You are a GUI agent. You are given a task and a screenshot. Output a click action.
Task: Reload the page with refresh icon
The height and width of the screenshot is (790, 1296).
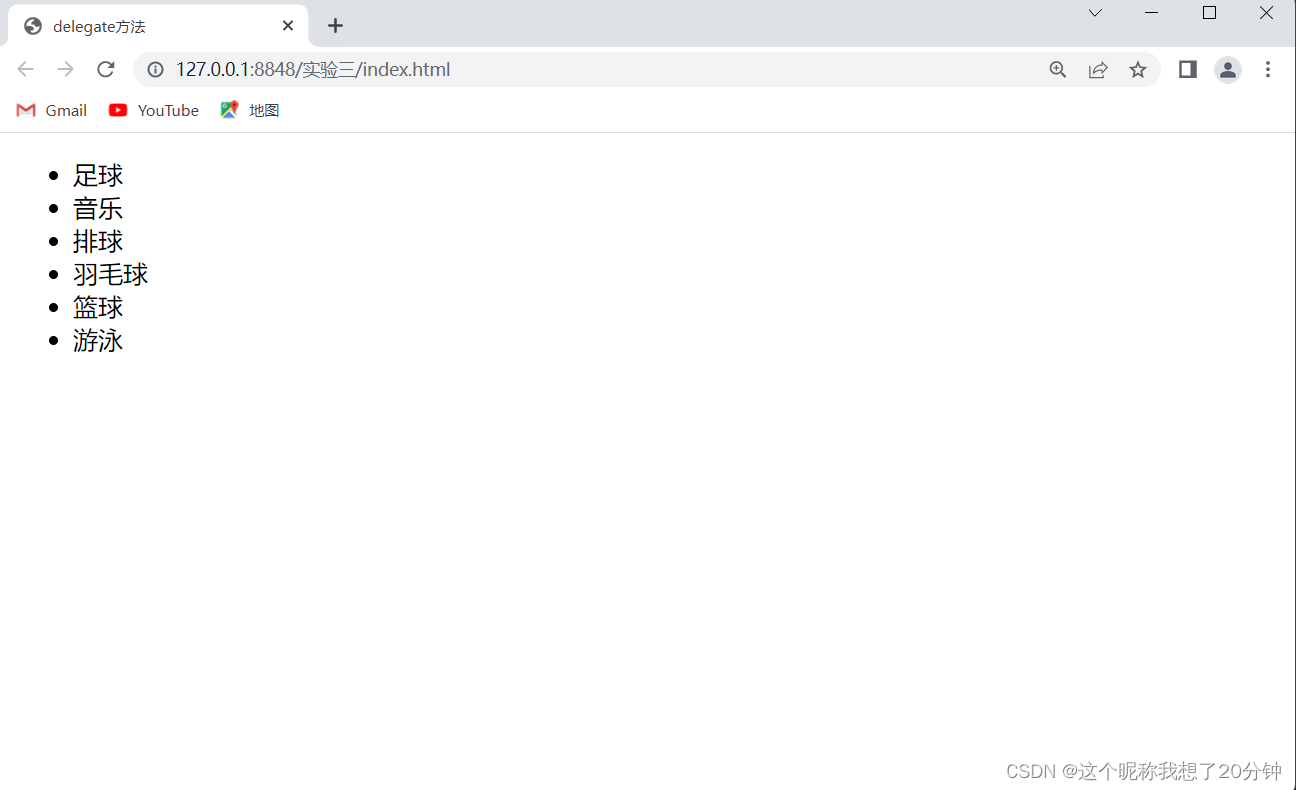point(106,69)
